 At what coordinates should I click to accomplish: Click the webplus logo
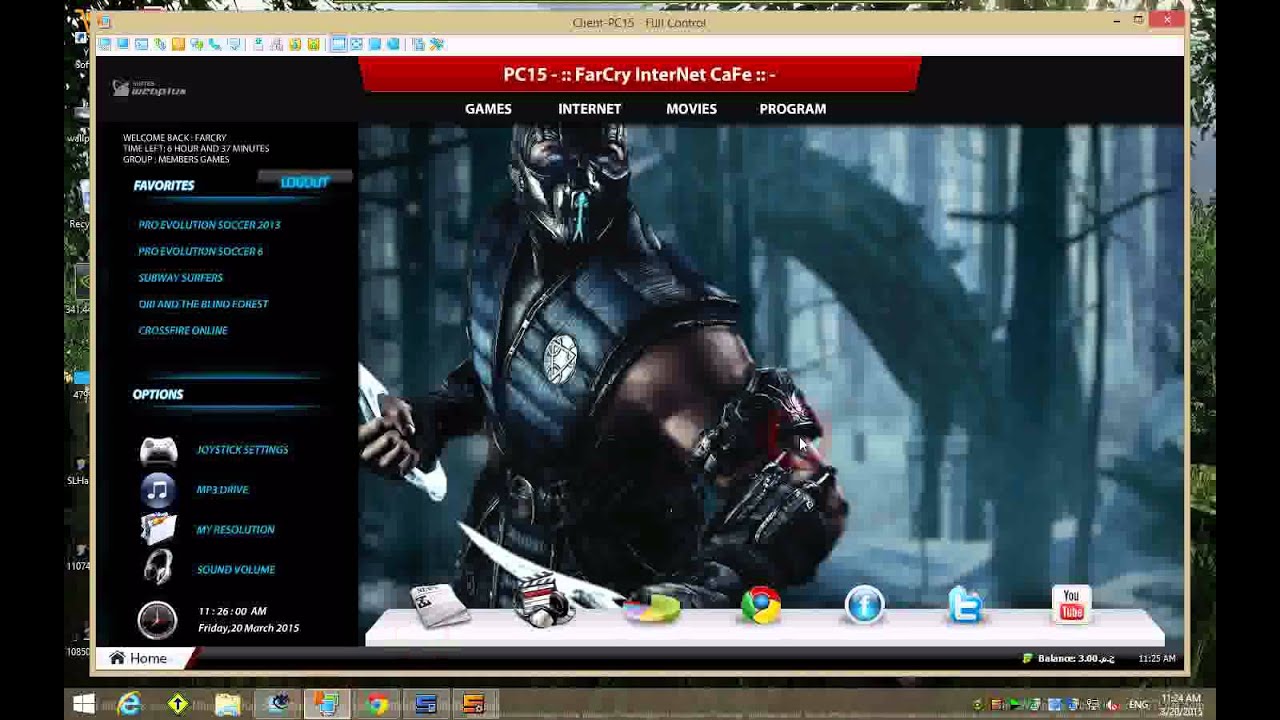click(x=149, y=89)
